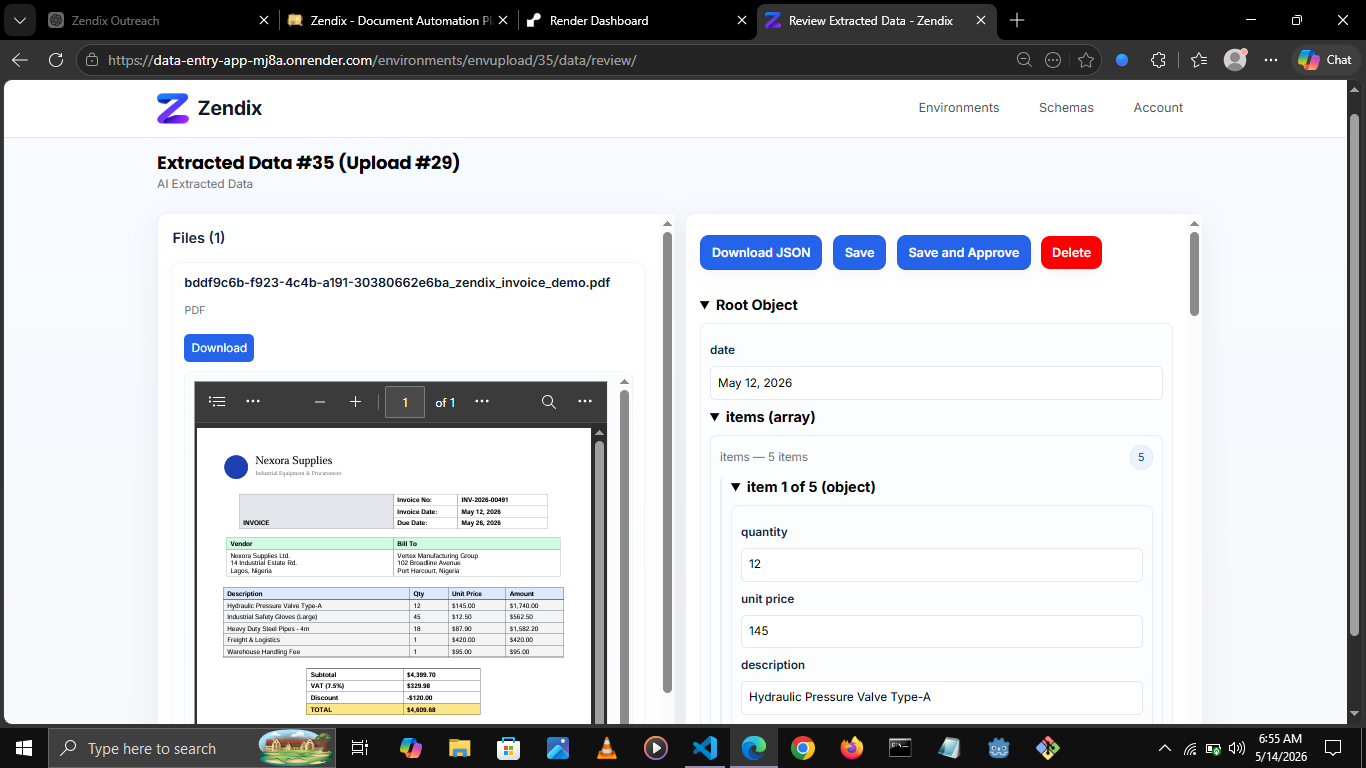The width and height of the screenshot is (1366, 768).
Task: Open File Explorer from taskbar
Action: [x=459, y=748]
